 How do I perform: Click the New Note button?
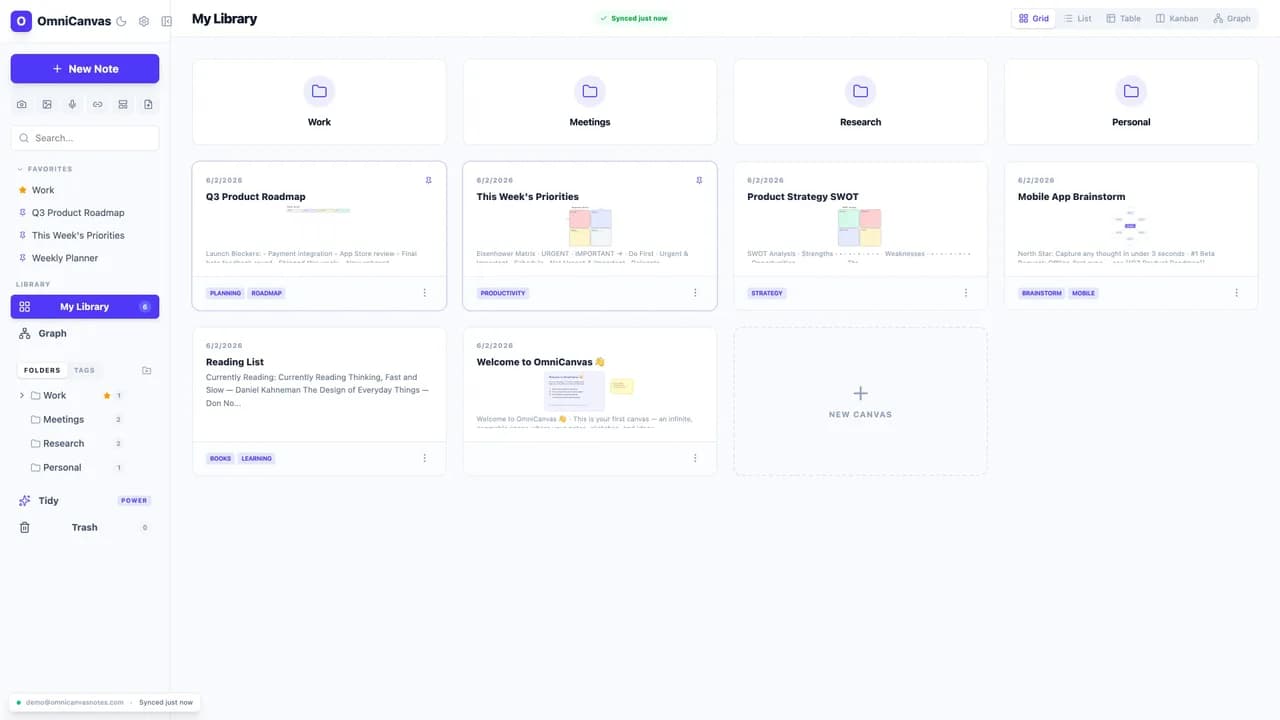[x=85, y=69]
